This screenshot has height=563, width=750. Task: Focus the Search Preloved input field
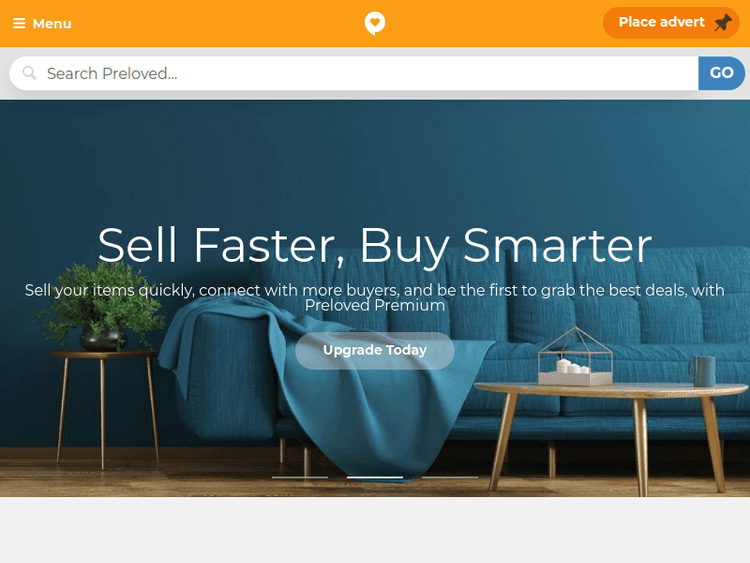354,73
